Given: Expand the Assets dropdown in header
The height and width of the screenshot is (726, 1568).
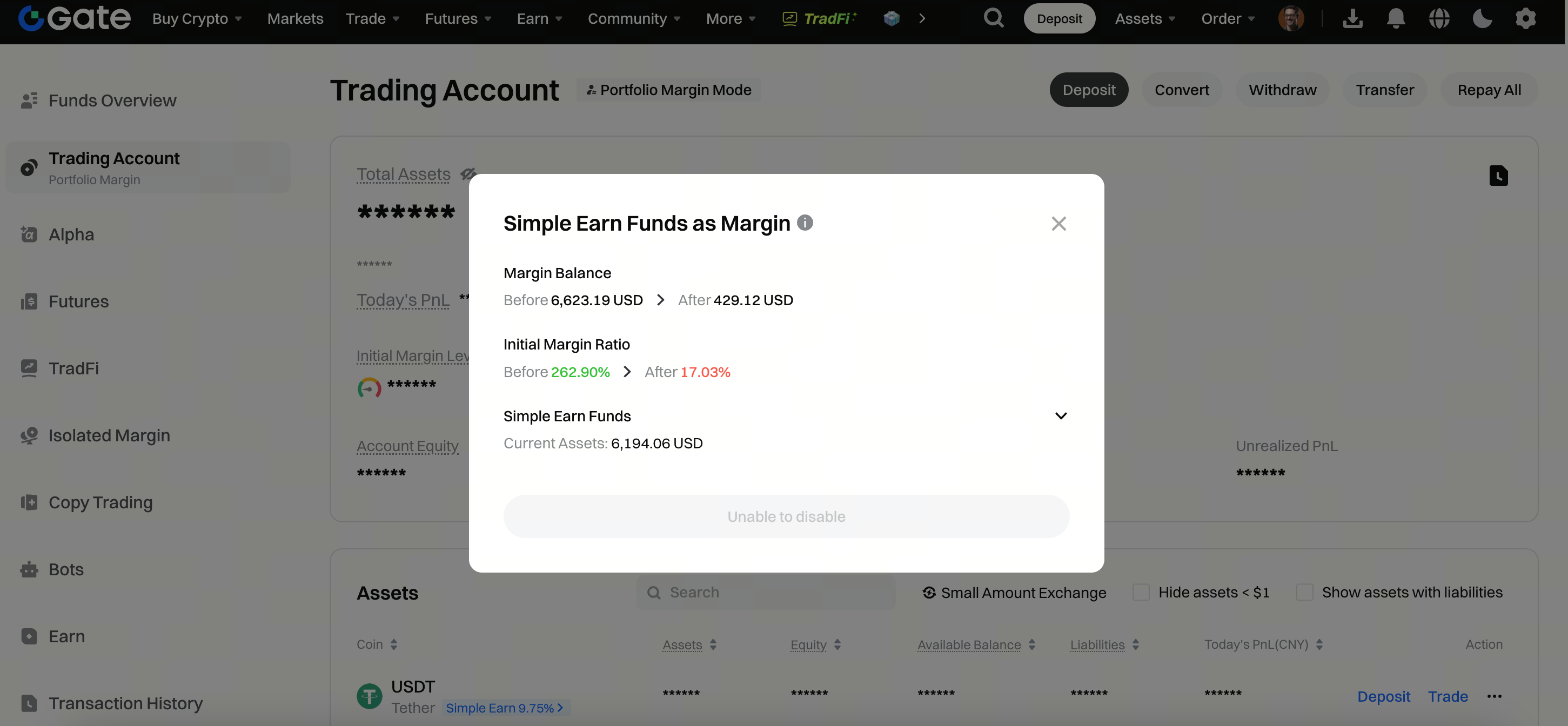Looking at the screenshot, I should (x=1144, y=19).
